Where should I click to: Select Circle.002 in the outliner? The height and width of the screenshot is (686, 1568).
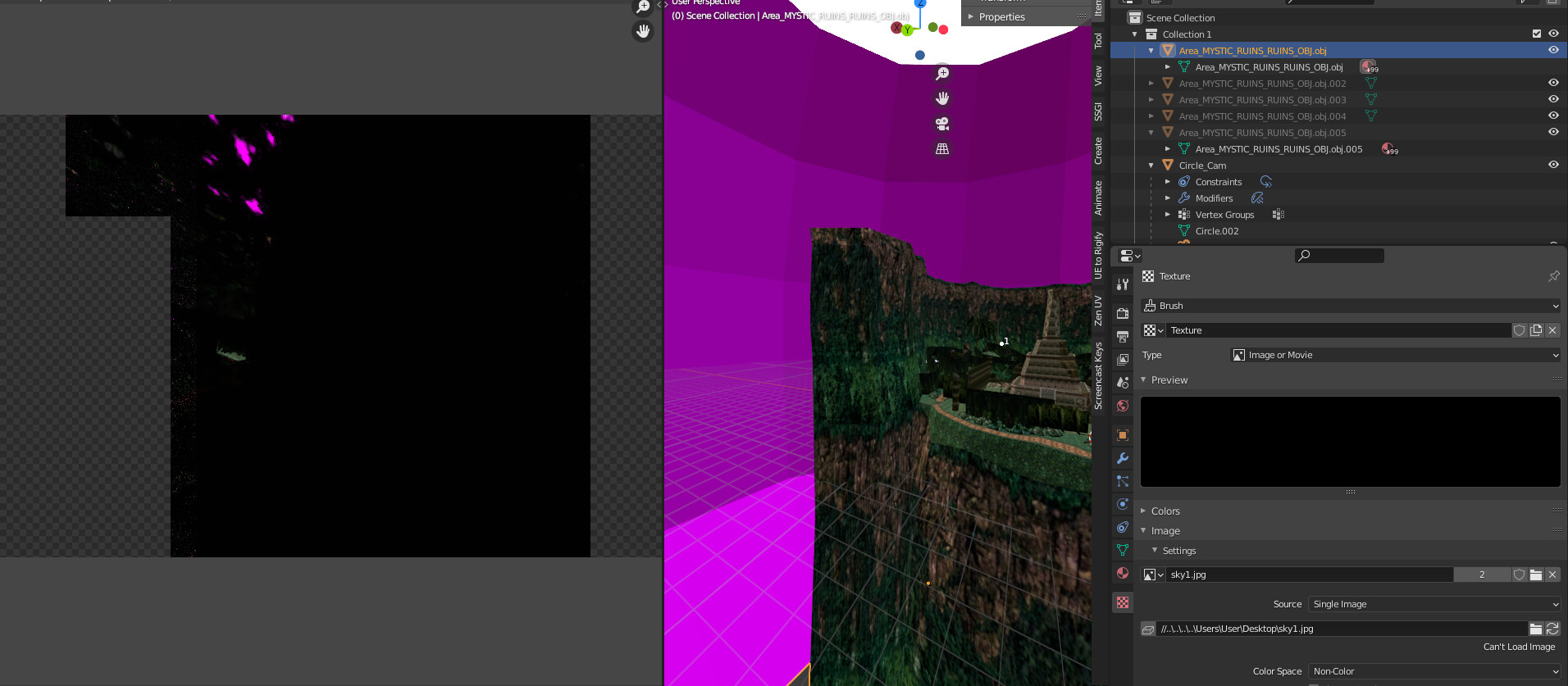[x=1217, y=231]
